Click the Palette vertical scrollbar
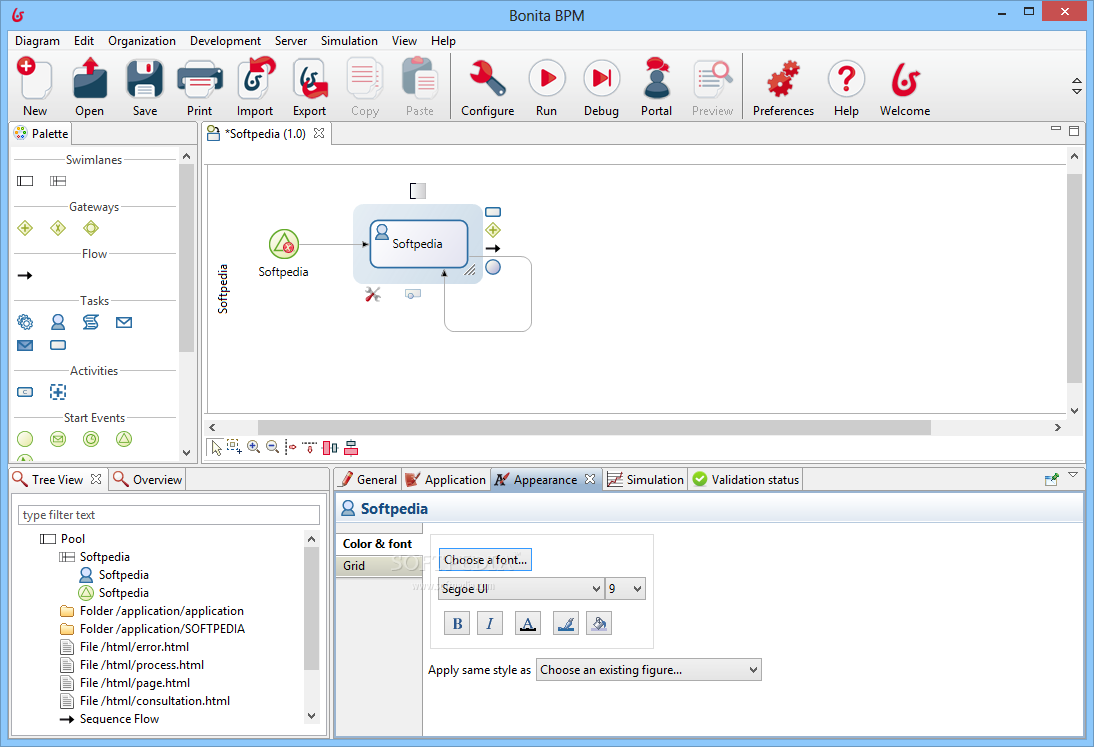This screenshot has width=1094, height=747. (186, 258)
